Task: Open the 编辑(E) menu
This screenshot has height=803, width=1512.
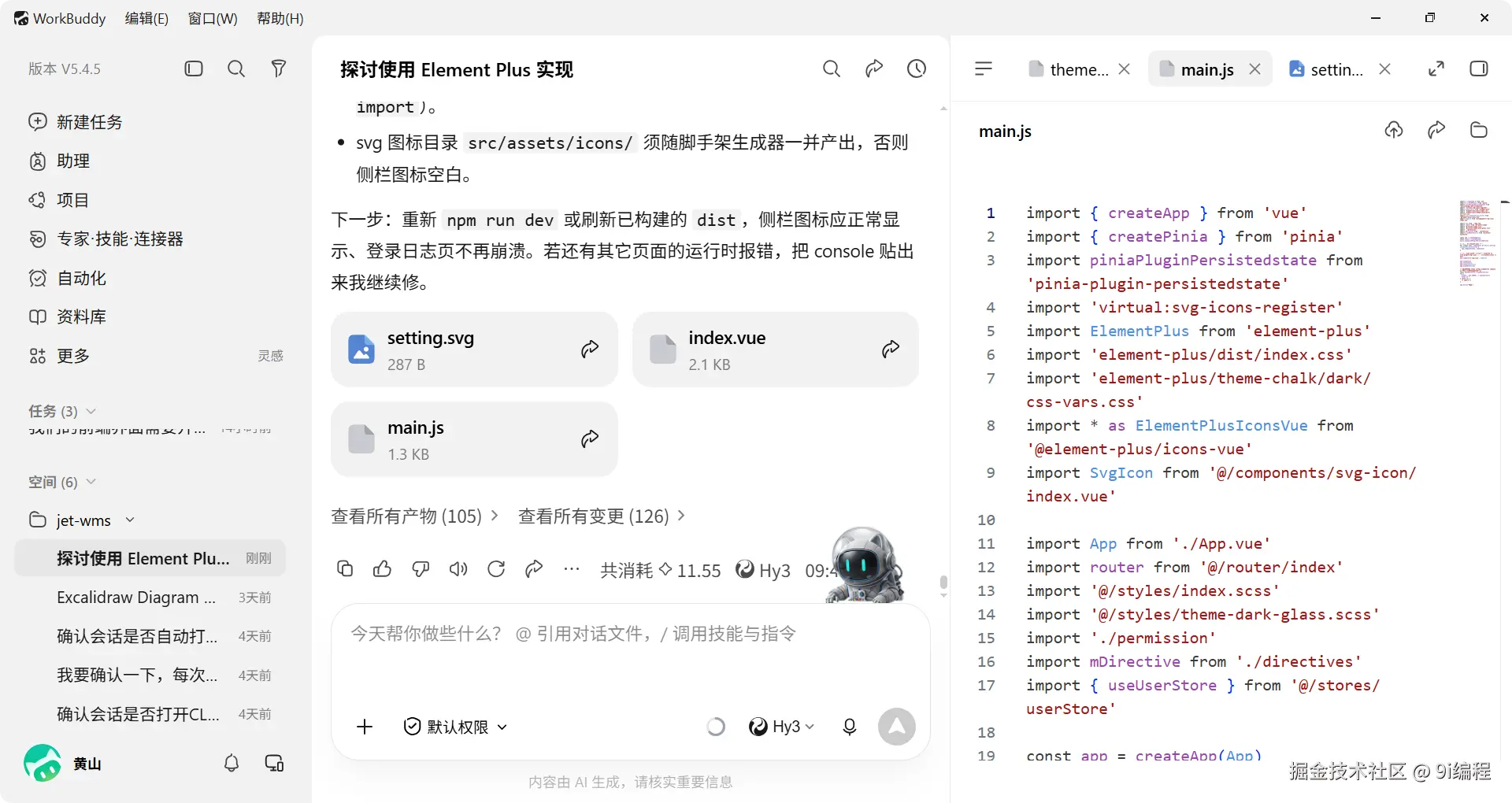Action: click(146, 18)
